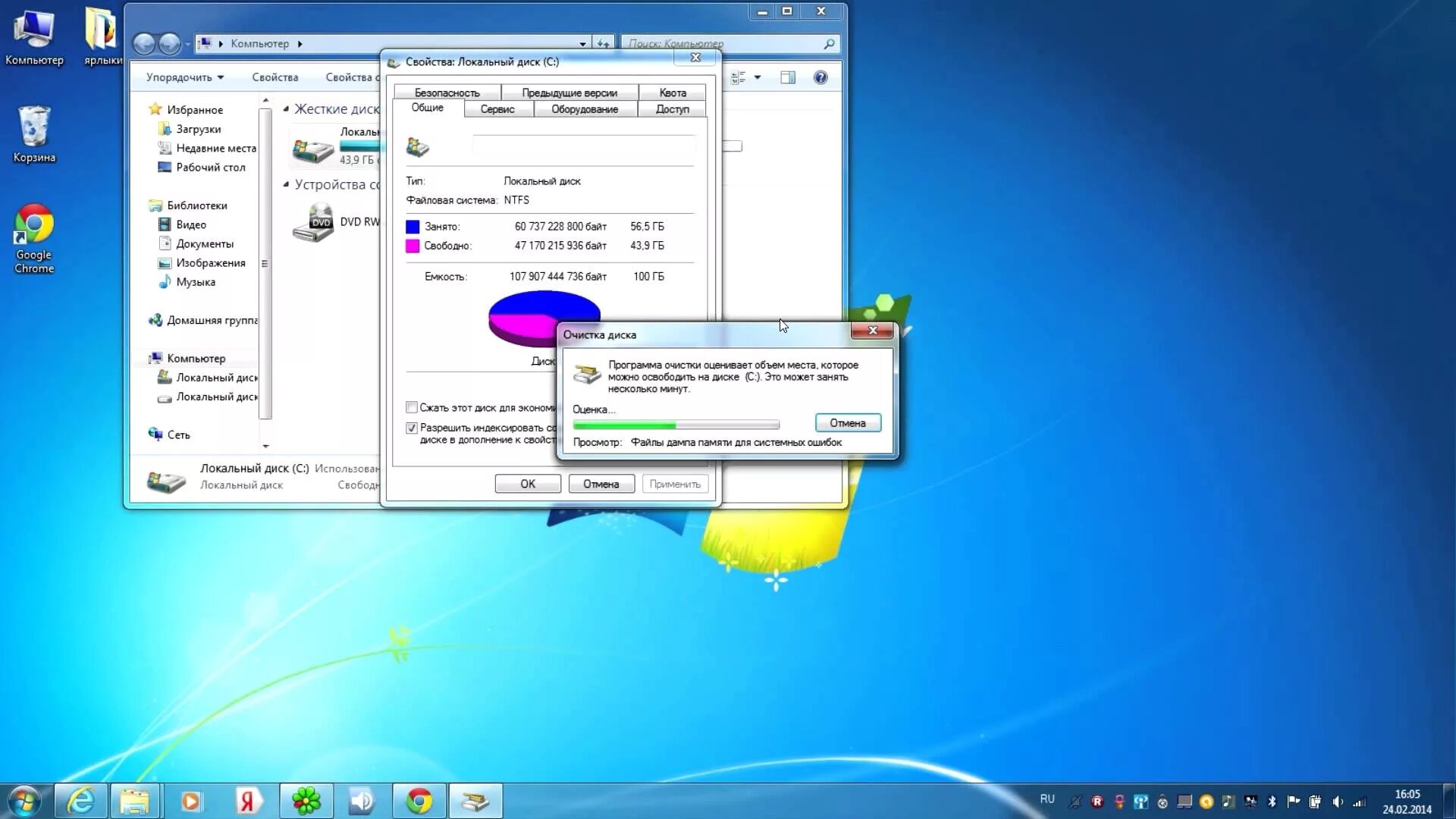Open the 'Безопасность' tab
This screenshot has width=1456, height=819.
point(447,93)
